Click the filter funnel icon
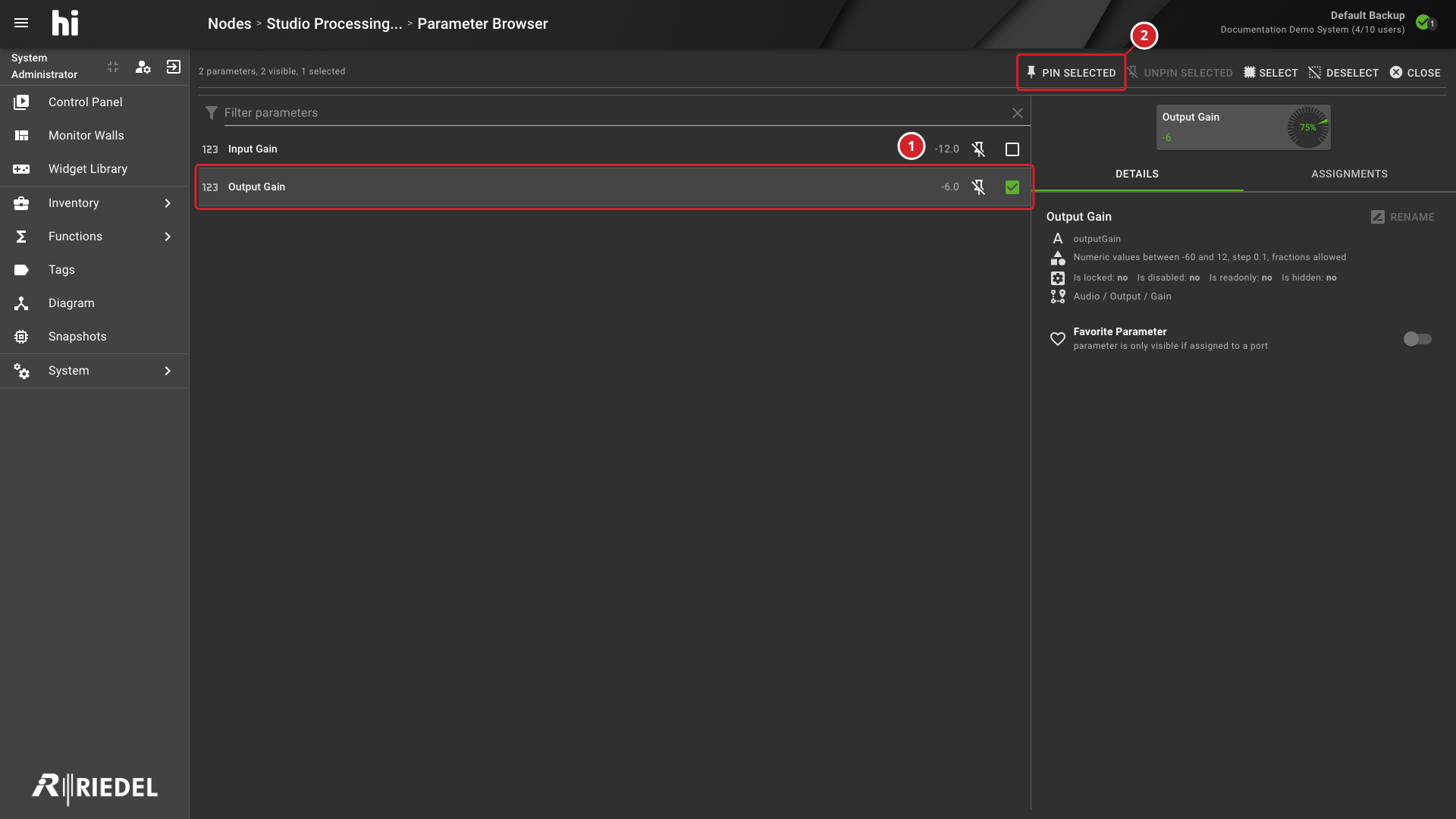The height and width of the screenshot is (819, 1456). pyautogui.click(x=212, y=112)
